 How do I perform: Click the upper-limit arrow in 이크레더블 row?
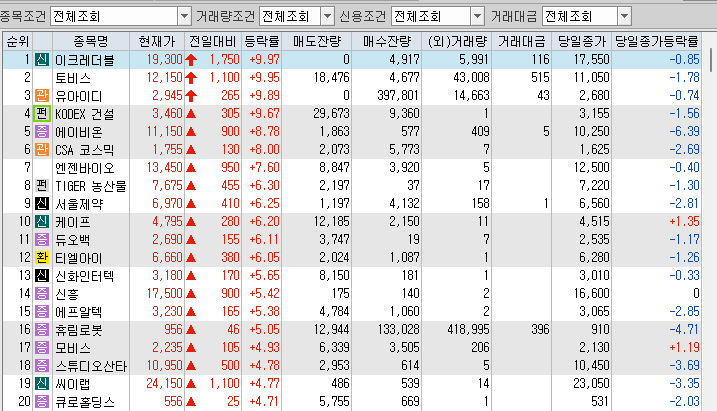click(x=191, y=60)
